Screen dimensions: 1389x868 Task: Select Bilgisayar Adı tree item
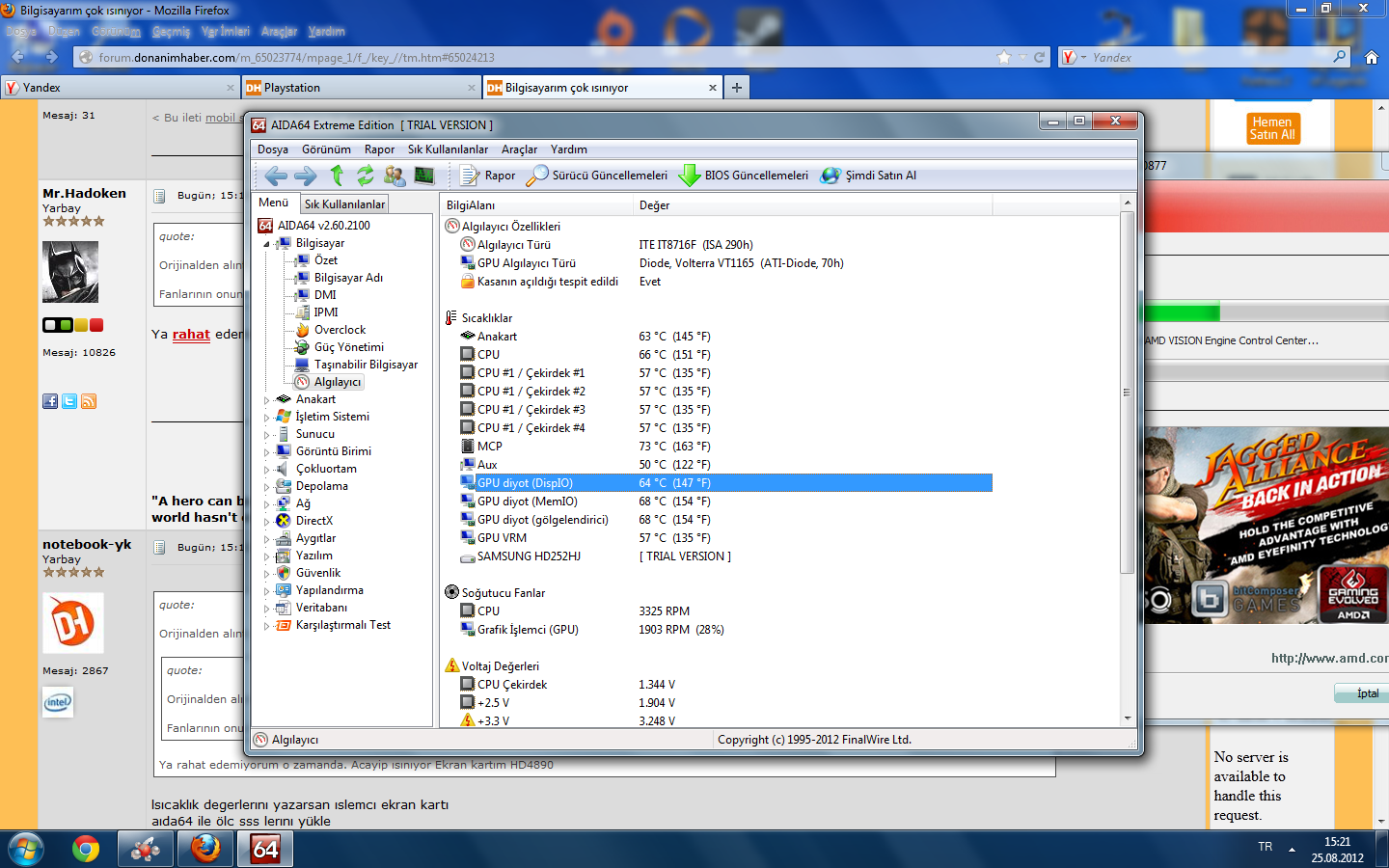click(x=348, y=278)
